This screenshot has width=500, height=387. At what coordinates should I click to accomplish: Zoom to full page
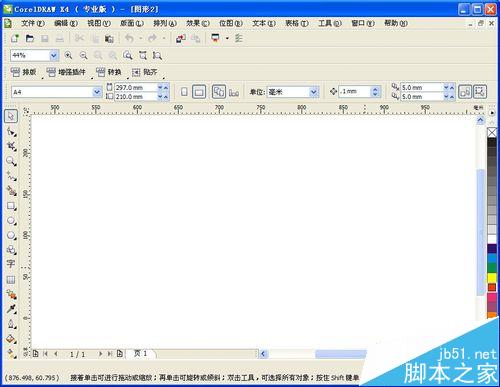click(128, 55)
